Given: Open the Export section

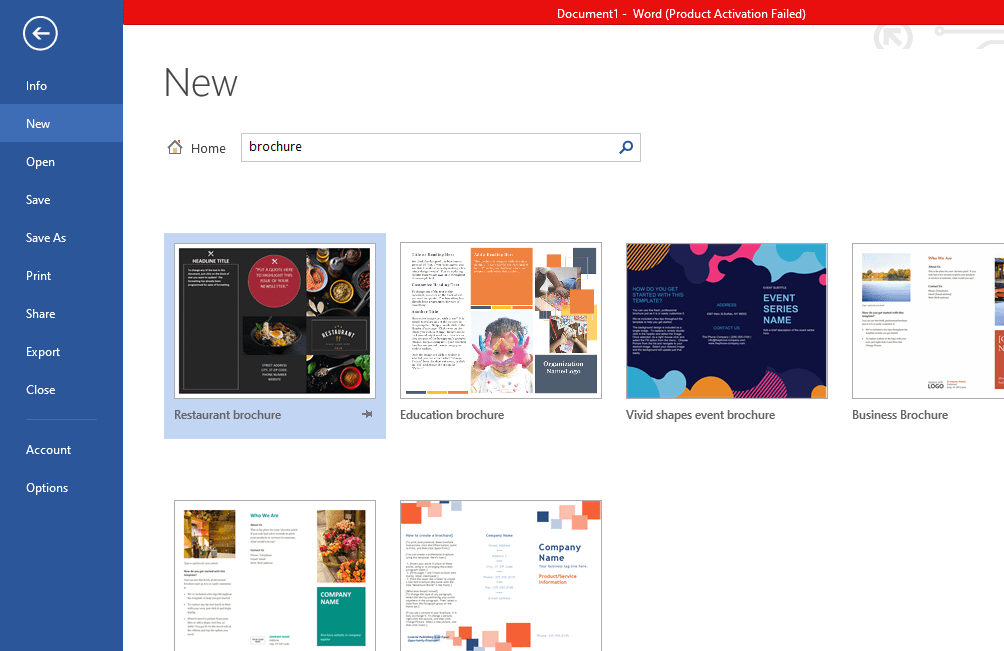Looking at the screenshot, I should [x=42, y=351].
